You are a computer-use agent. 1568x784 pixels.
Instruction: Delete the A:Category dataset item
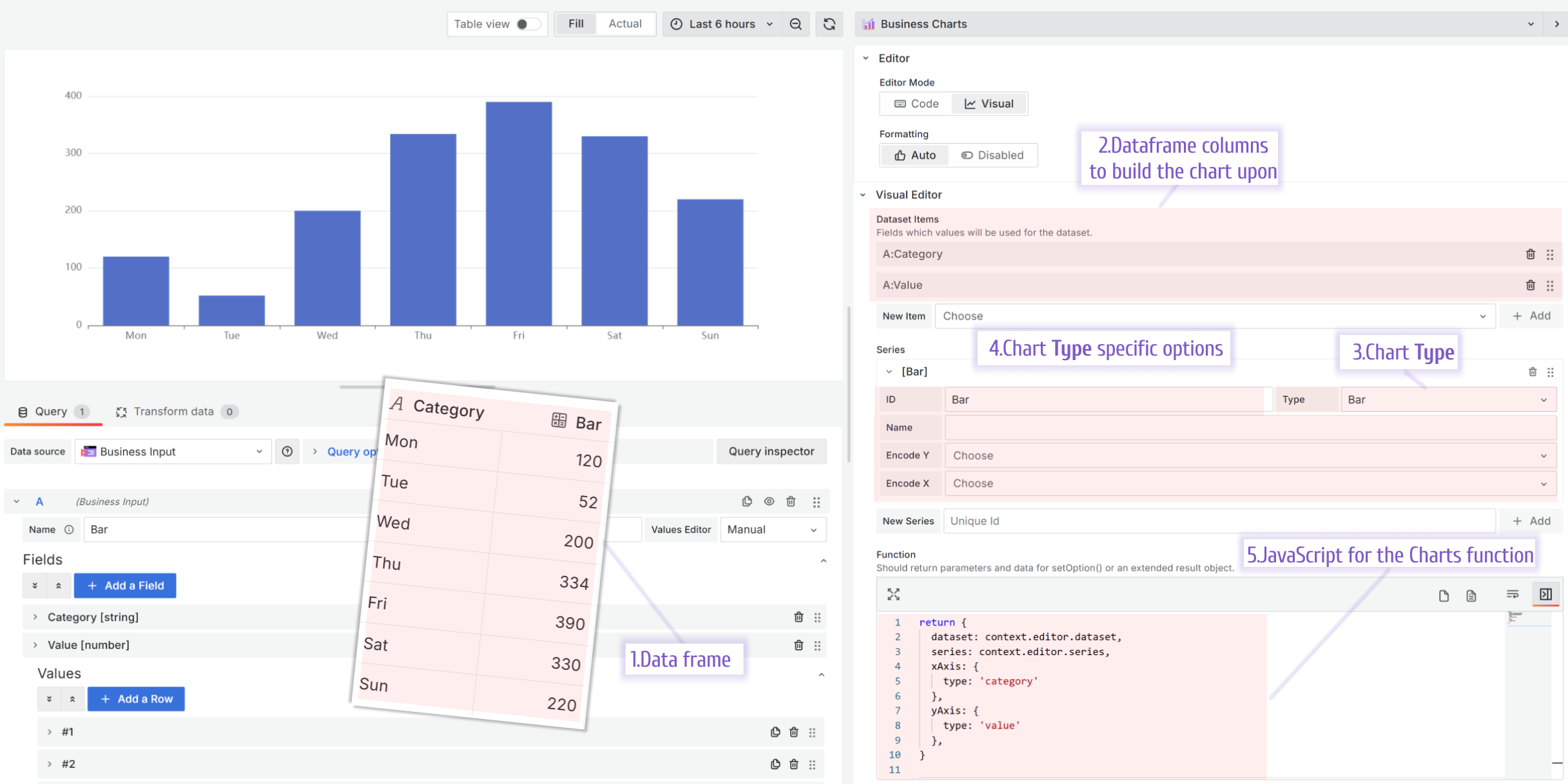click(x=1531, y=254)
